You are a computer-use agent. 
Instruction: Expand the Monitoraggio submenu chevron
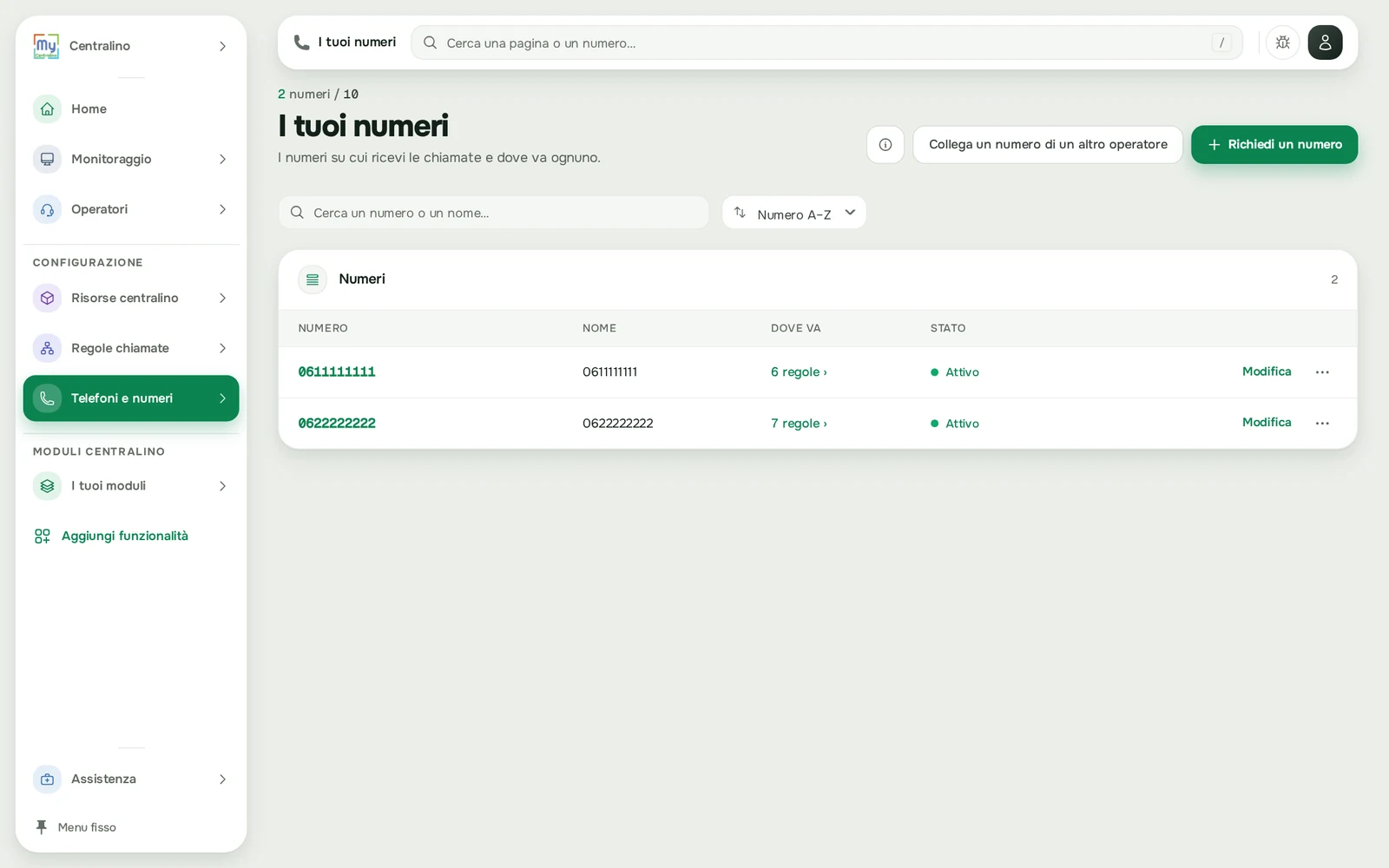click(222, 160)
